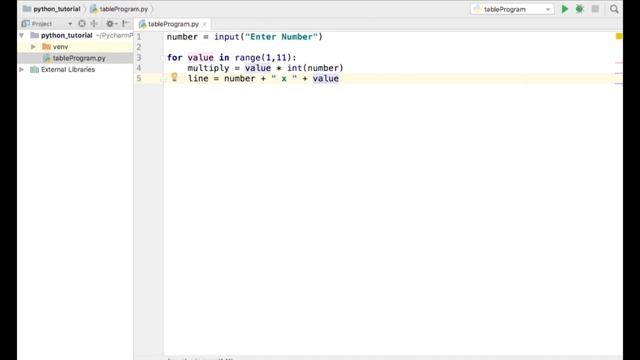Screen dimensions: 640x360
Task: Stop the running process
Action: tap(595, 9)
